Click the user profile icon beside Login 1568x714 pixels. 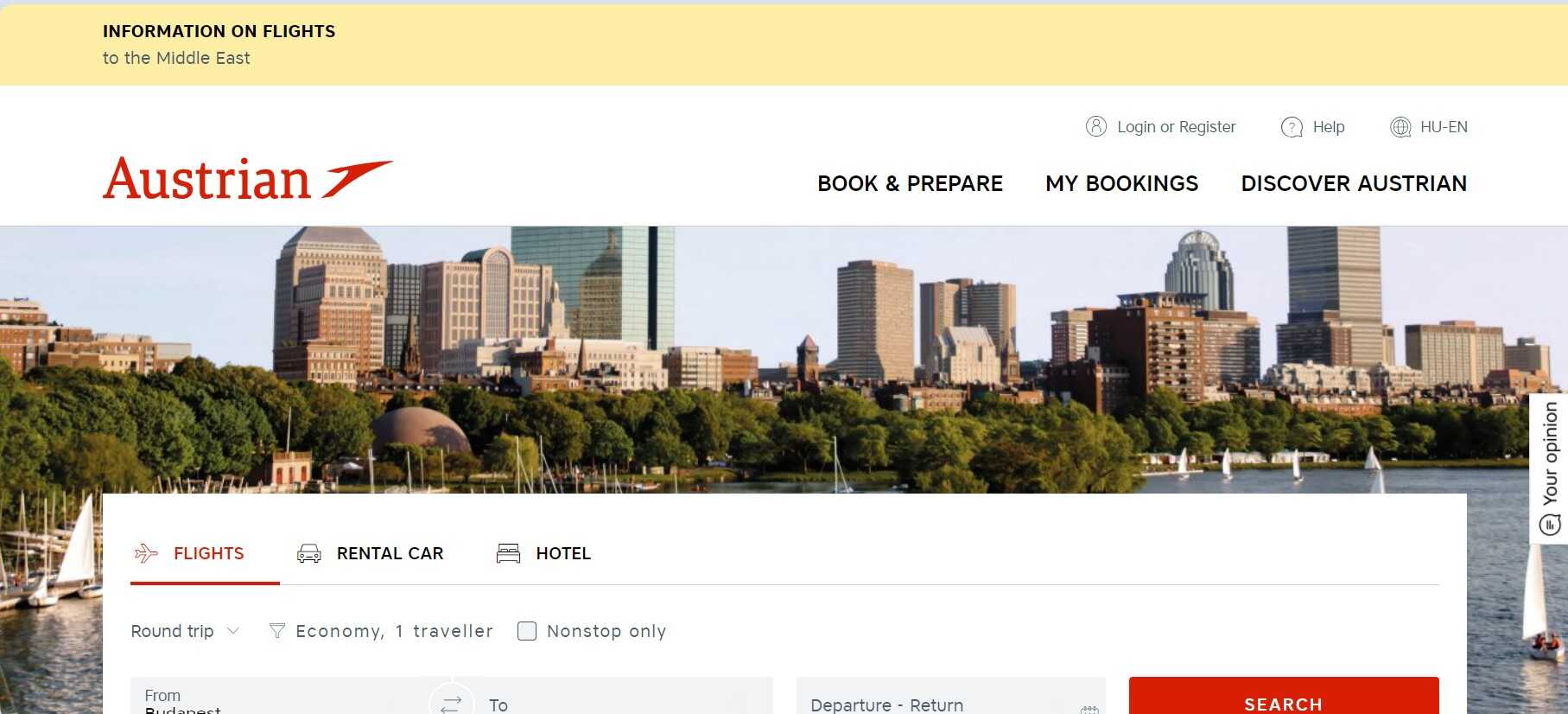tap(1095, 127)
